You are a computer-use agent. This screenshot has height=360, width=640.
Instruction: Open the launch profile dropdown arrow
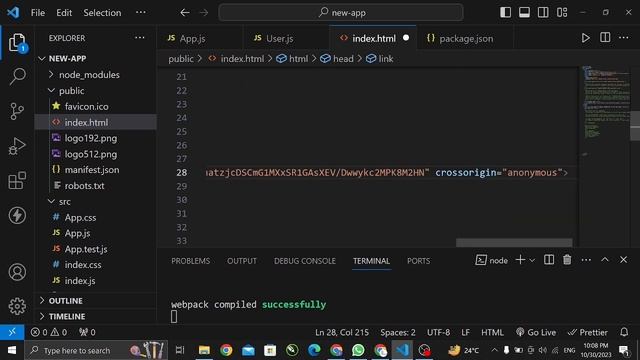[x=532, y=260]
